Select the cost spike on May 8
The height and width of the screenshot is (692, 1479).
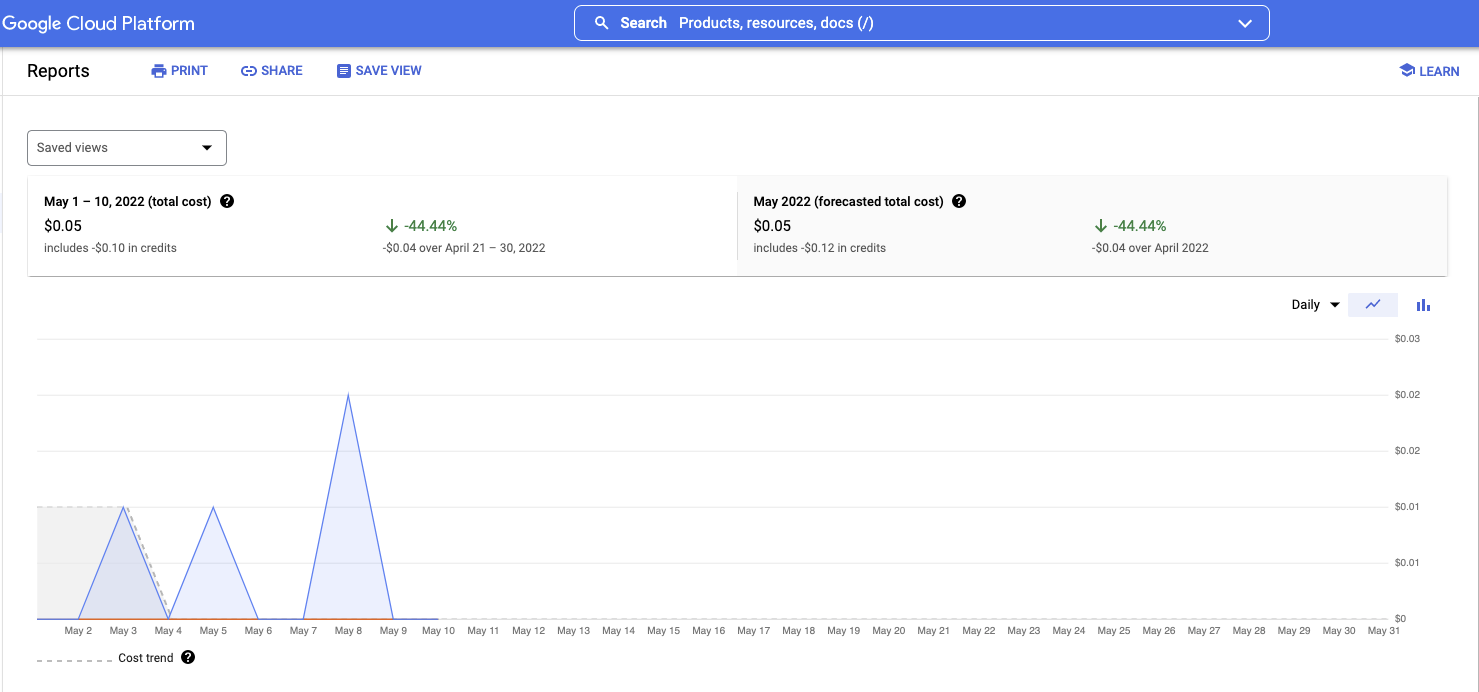(x=348, y=396)
